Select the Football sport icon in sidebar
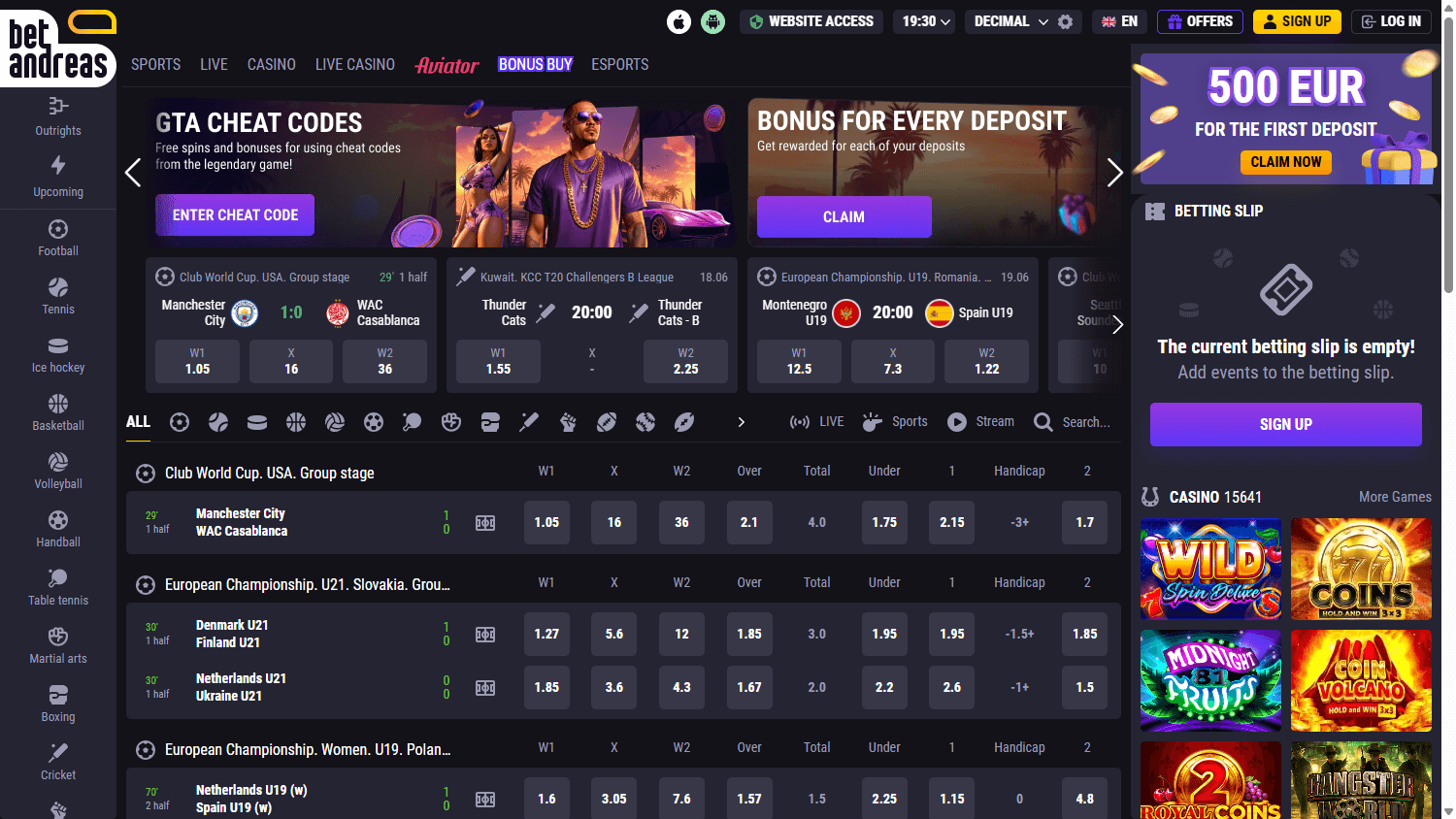This screenshot has height=819, width=1456. pyautogui.click(x=57, y=230)
